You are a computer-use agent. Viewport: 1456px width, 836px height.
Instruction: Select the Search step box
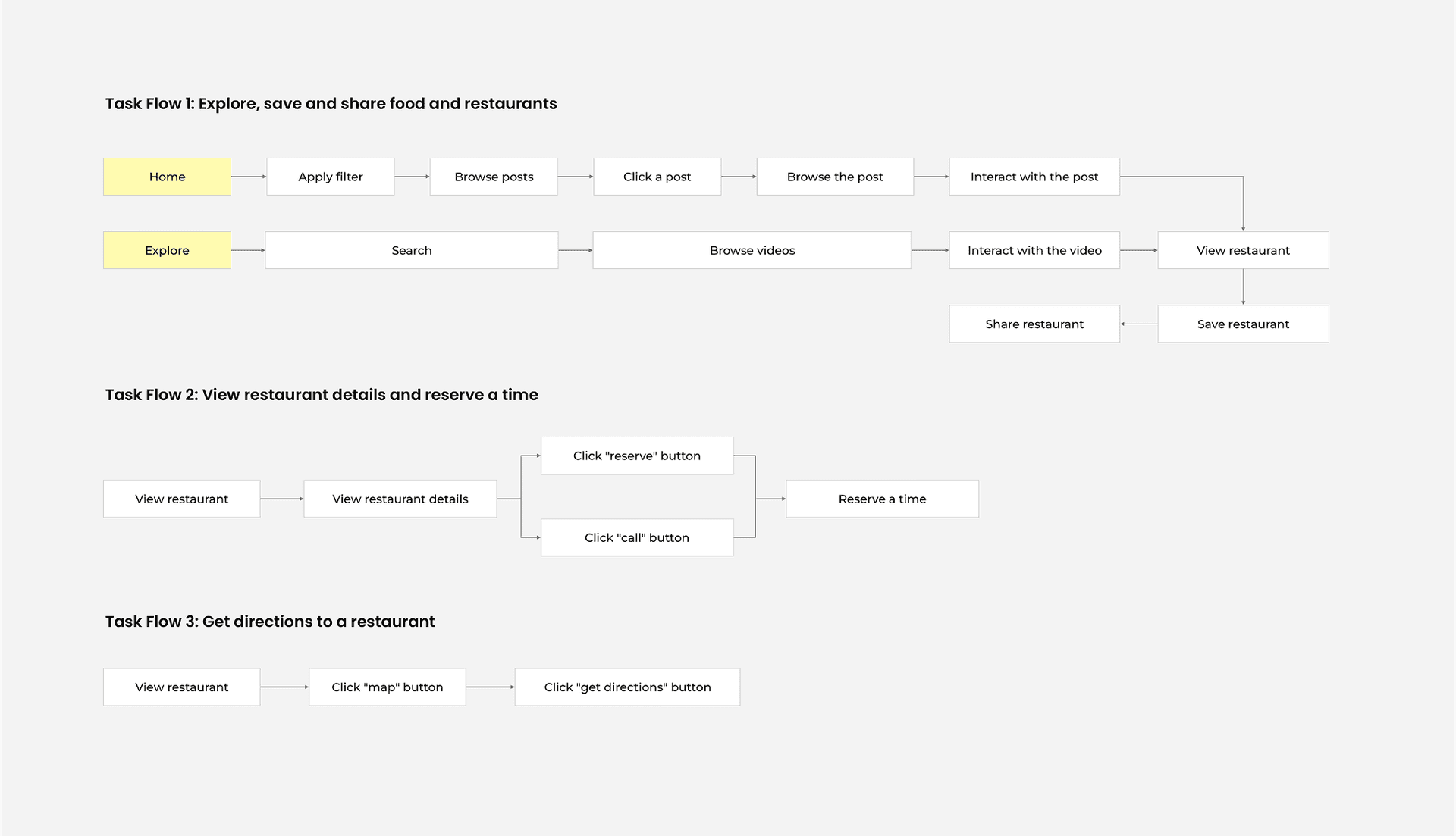click(412, 250)
